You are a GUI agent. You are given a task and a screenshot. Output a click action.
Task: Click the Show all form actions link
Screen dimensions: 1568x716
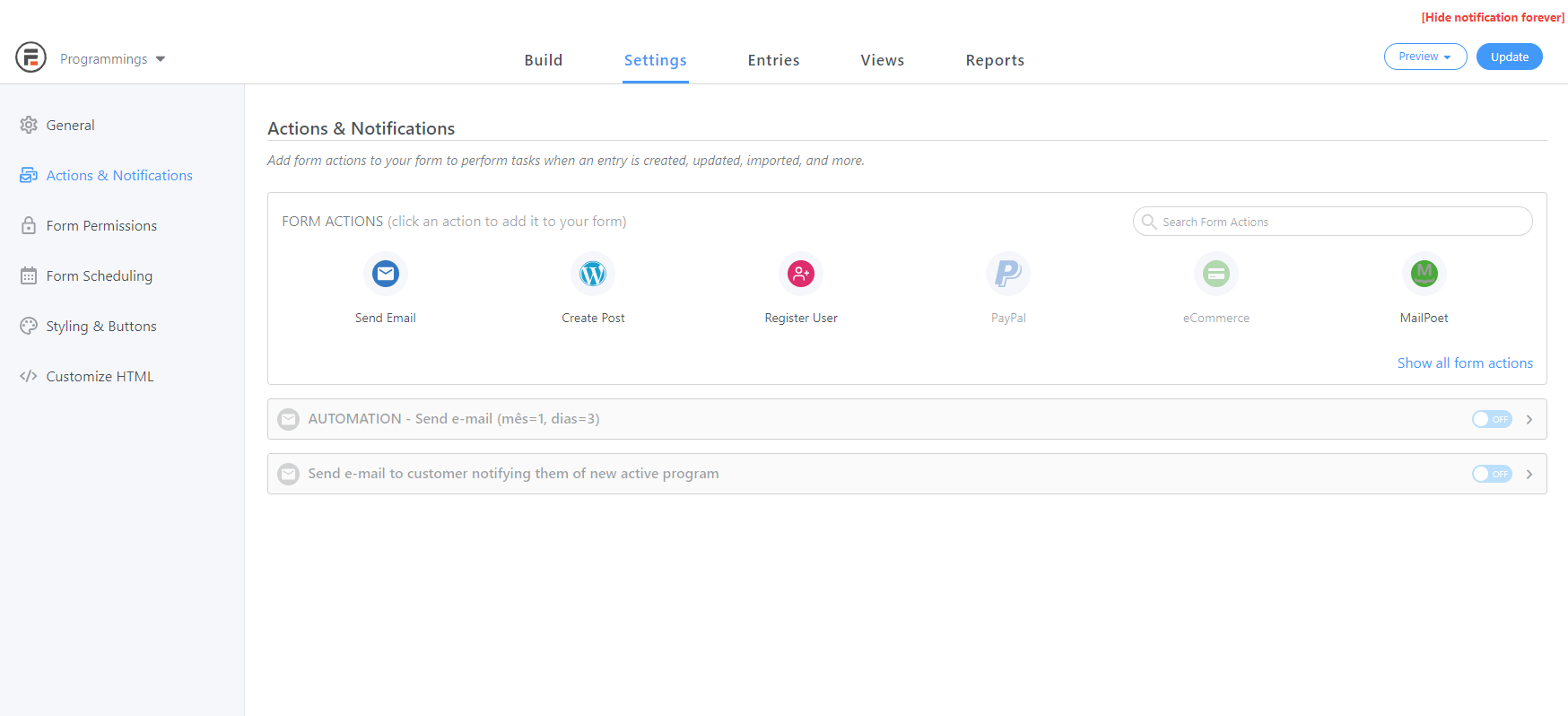pyautogui.click(x=1464, y=363)
